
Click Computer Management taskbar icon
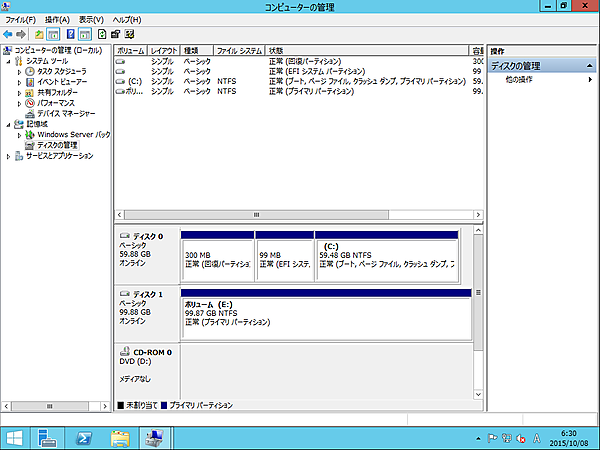pos(155,438)
